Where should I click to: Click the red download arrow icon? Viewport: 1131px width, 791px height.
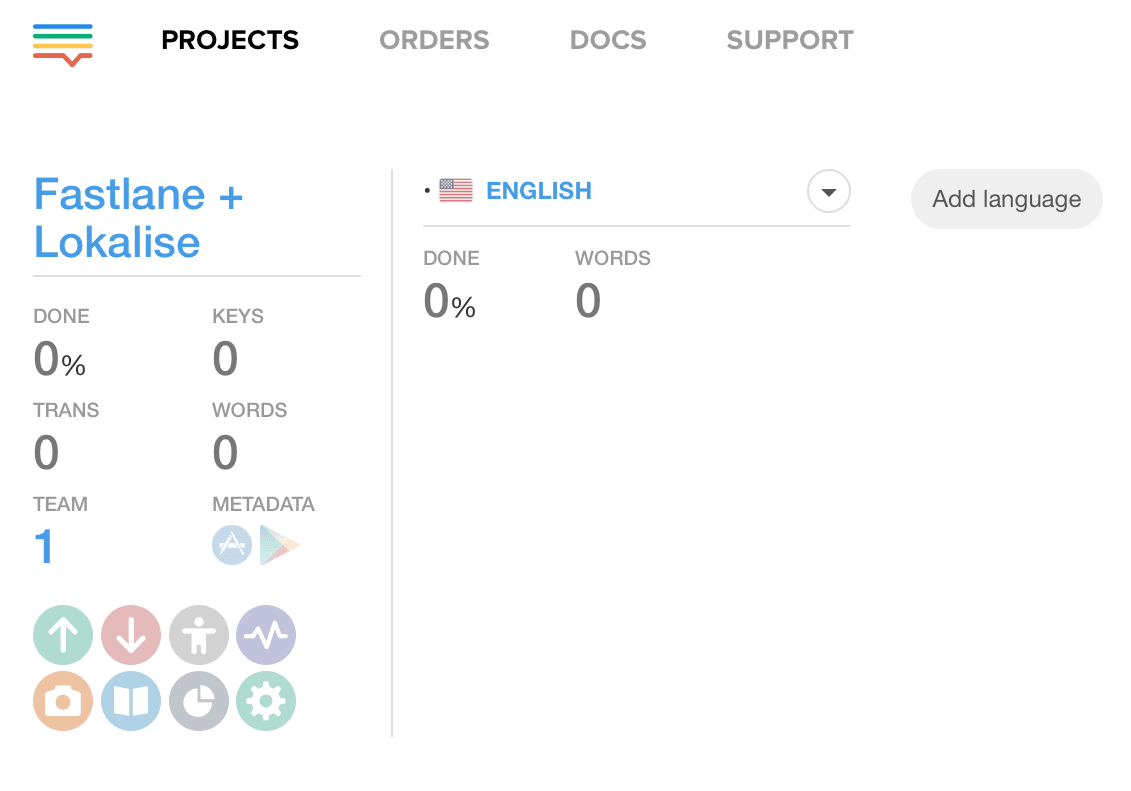(x=131, y=635)
